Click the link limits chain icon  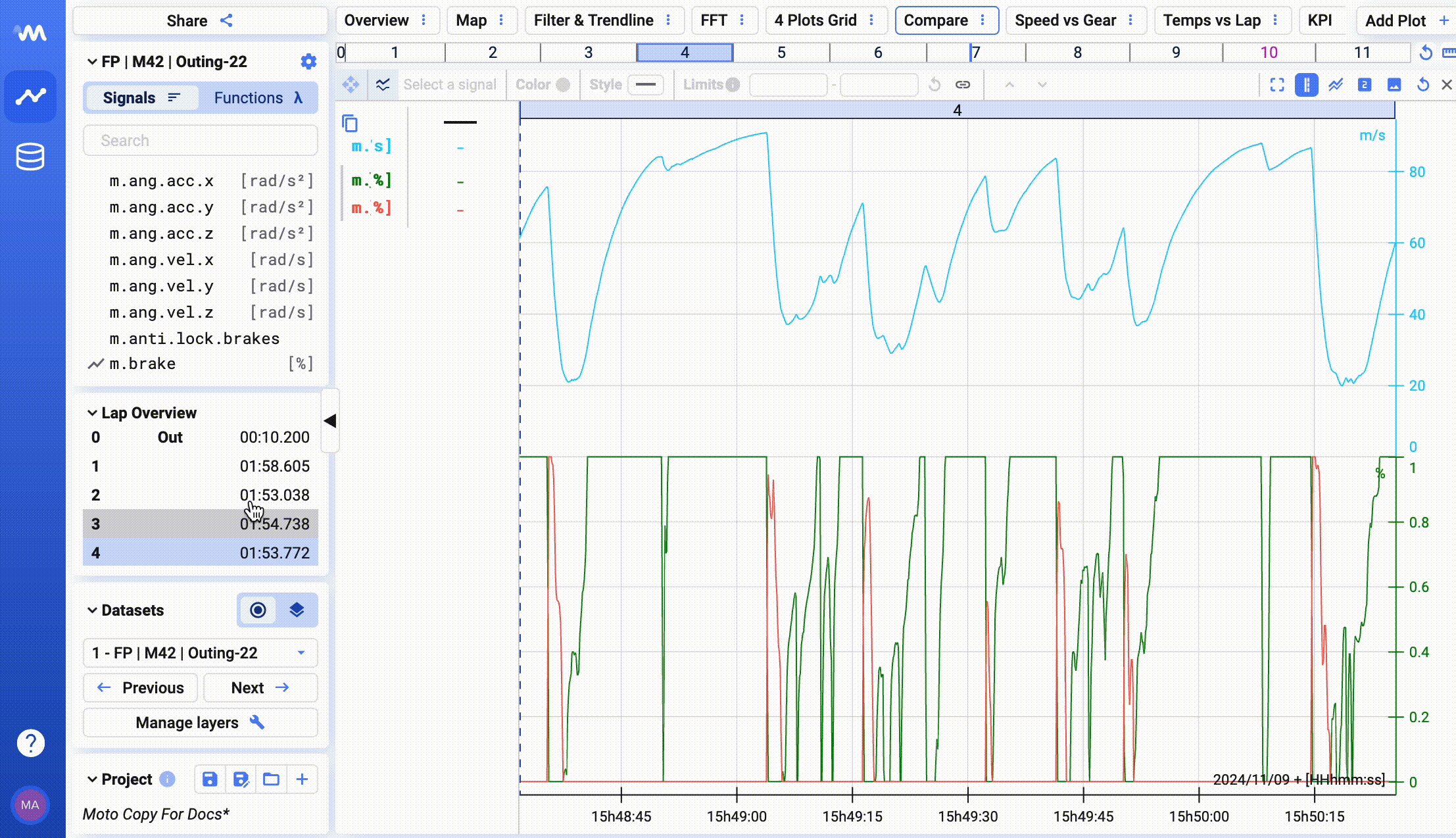pos(963,85)
